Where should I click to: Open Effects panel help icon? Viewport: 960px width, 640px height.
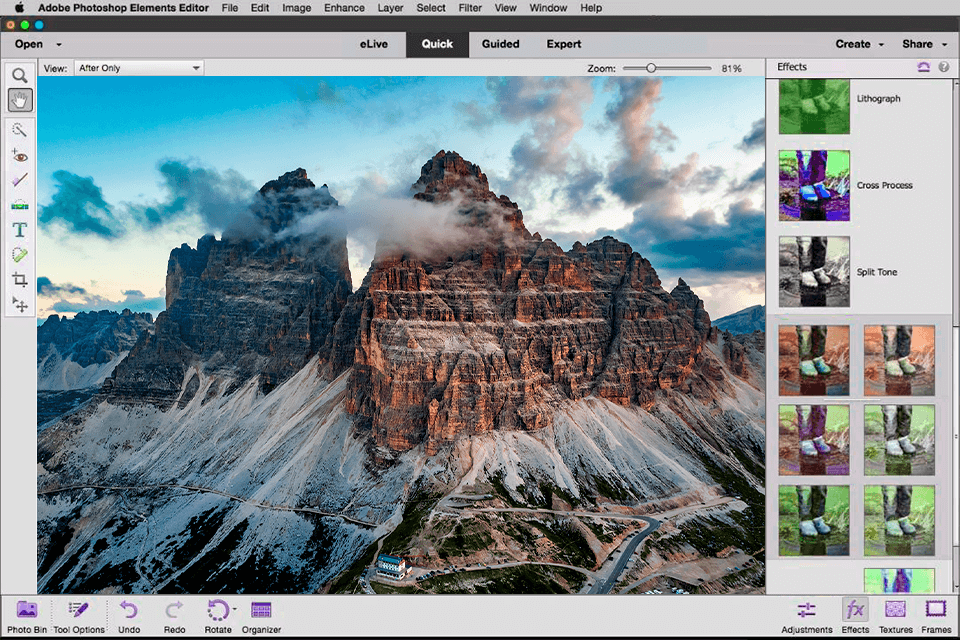(944, 67)
